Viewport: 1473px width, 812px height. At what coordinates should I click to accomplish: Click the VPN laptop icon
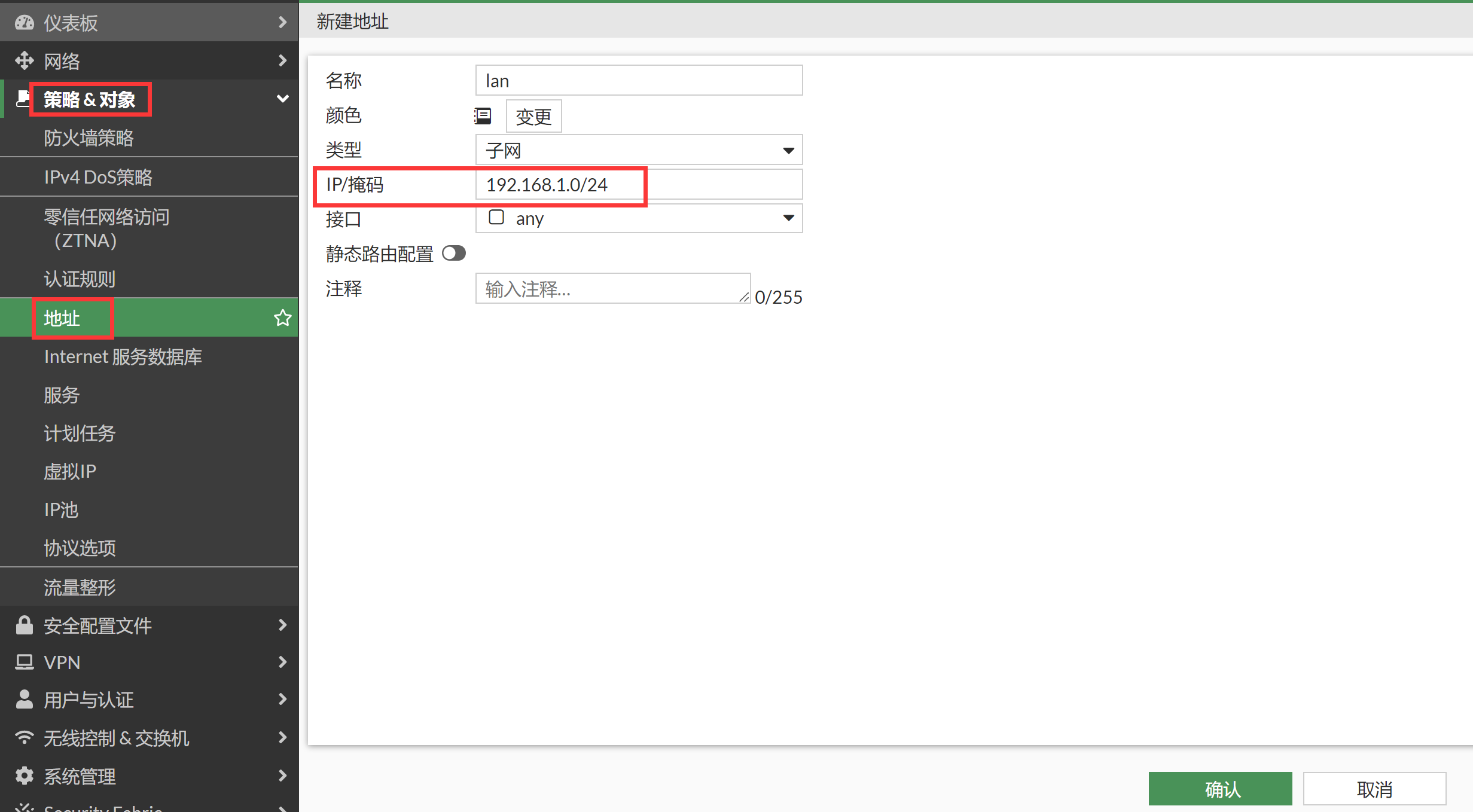point(24,662)
